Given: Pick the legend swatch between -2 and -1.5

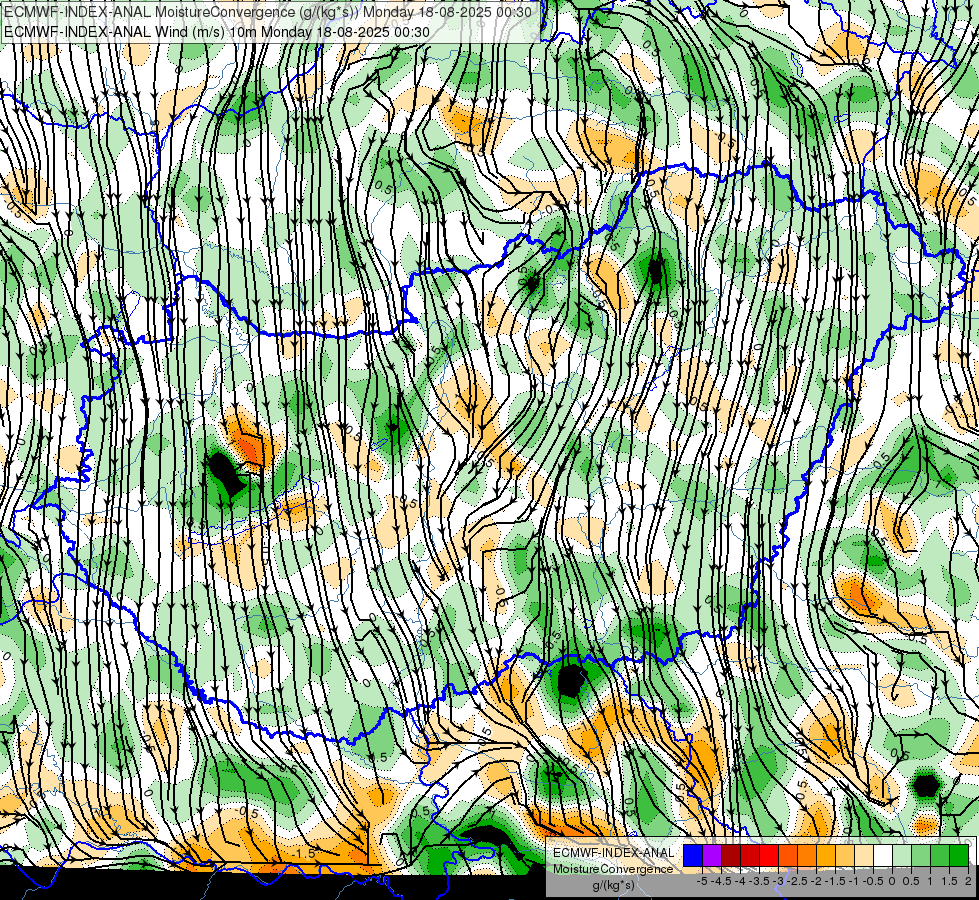Looking at the screenshot, I should (x=826, y=856).
